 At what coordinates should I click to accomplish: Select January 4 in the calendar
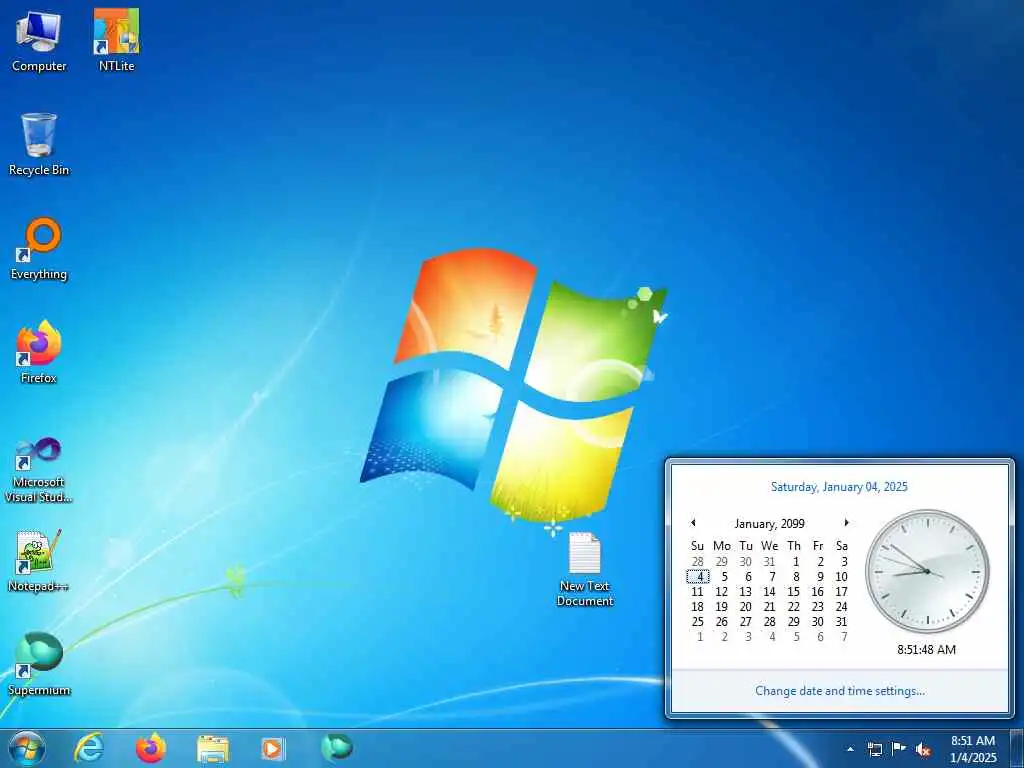click(x=698, y=577)
